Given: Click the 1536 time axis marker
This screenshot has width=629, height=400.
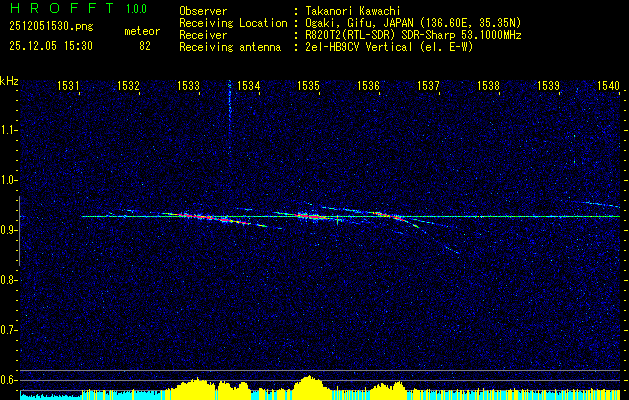Looking at the screenshot, I should tap(368, 85).
